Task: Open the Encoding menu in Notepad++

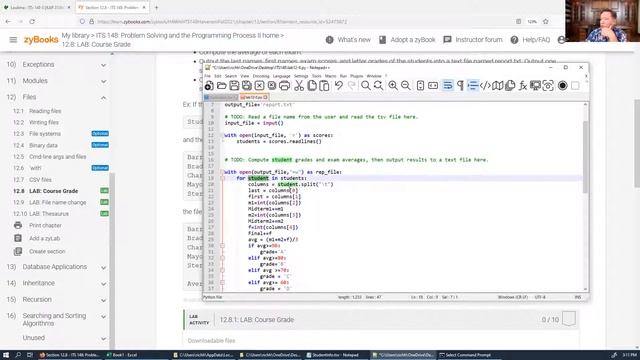Action: pyautogui.click(x=261, y=76)
